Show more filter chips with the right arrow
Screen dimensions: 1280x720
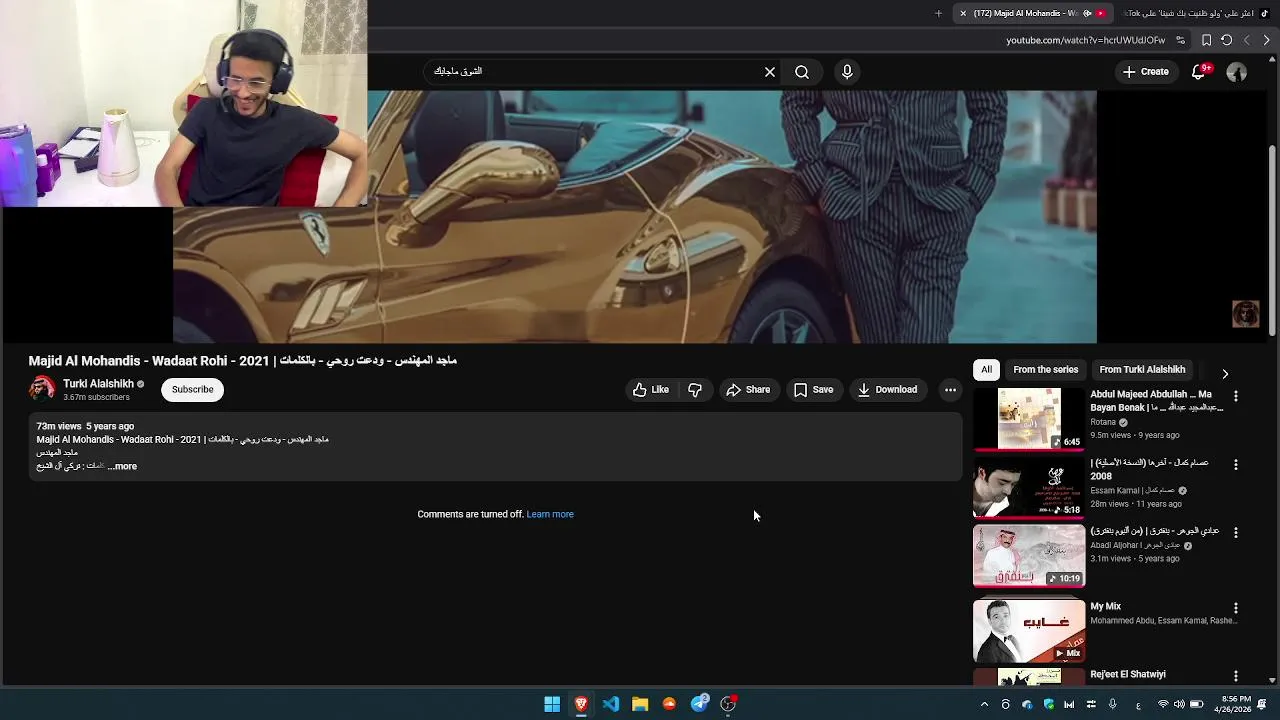click(x=1225, y=374)
